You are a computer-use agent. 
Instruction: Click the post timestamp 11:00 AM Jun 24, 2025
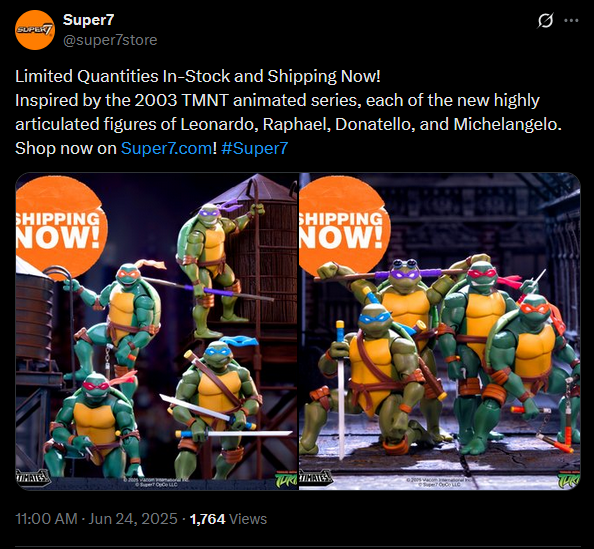point(96,519)
